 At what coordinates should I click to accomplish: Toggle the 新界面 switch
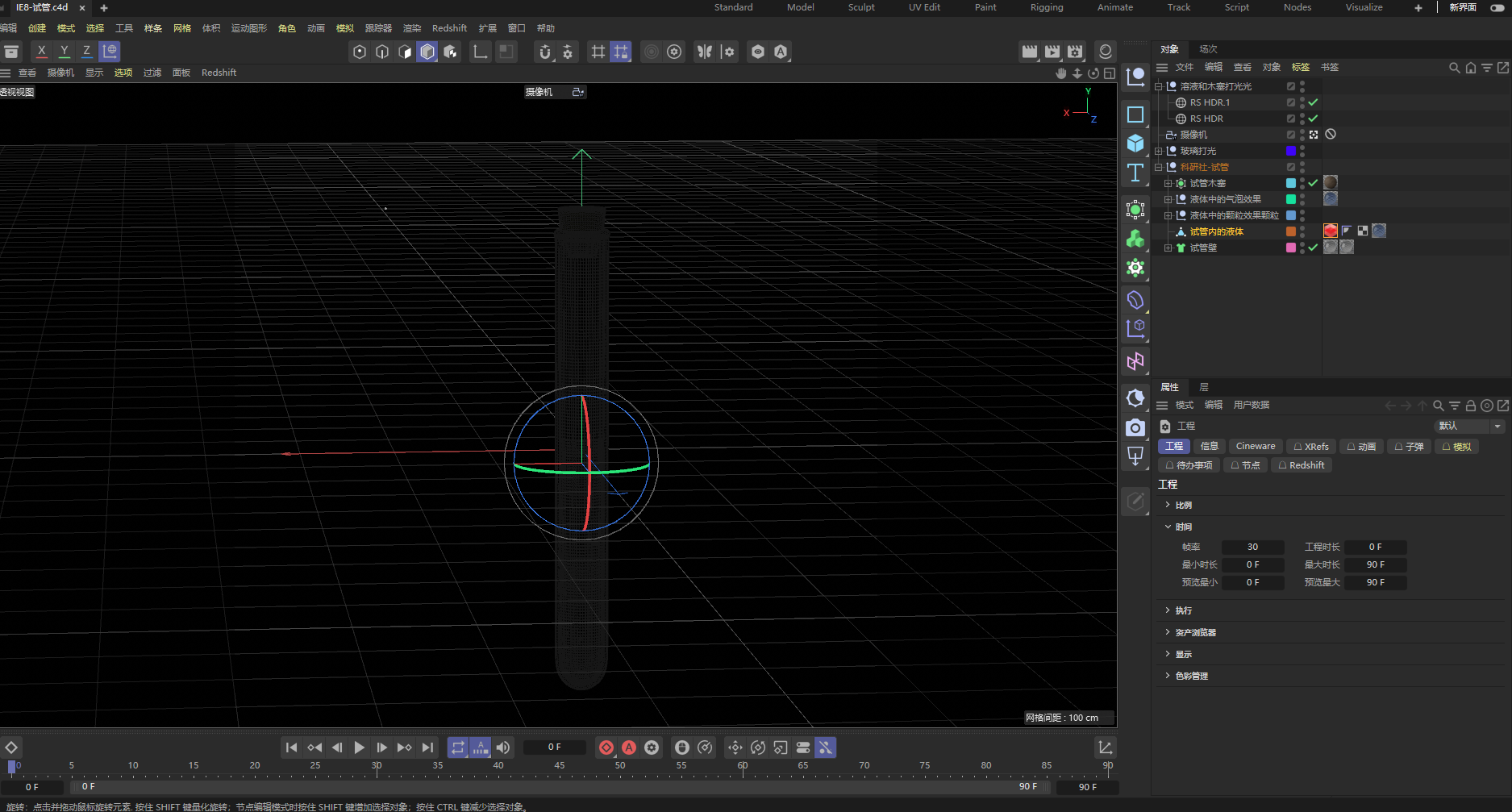click(x=1497, y=7)
